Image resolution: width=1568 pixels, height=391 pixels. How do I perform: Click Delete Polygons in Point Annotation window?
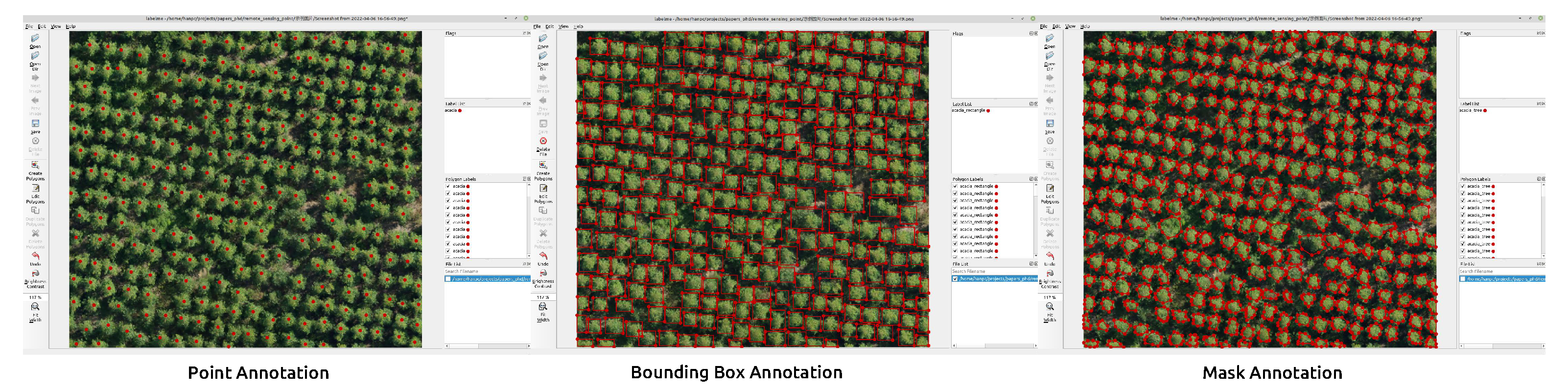35,238
